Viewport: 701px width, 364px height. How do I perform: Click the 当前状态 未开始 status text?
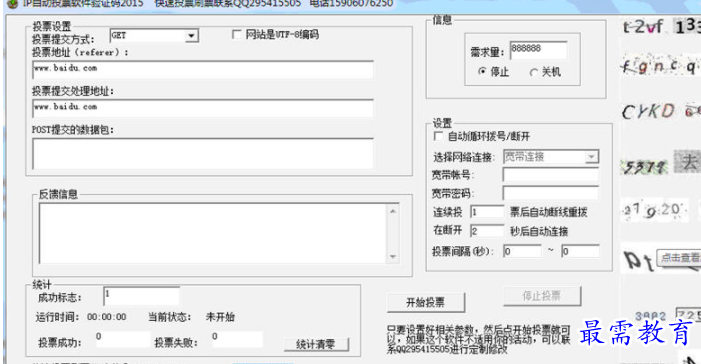pos(220,317)
